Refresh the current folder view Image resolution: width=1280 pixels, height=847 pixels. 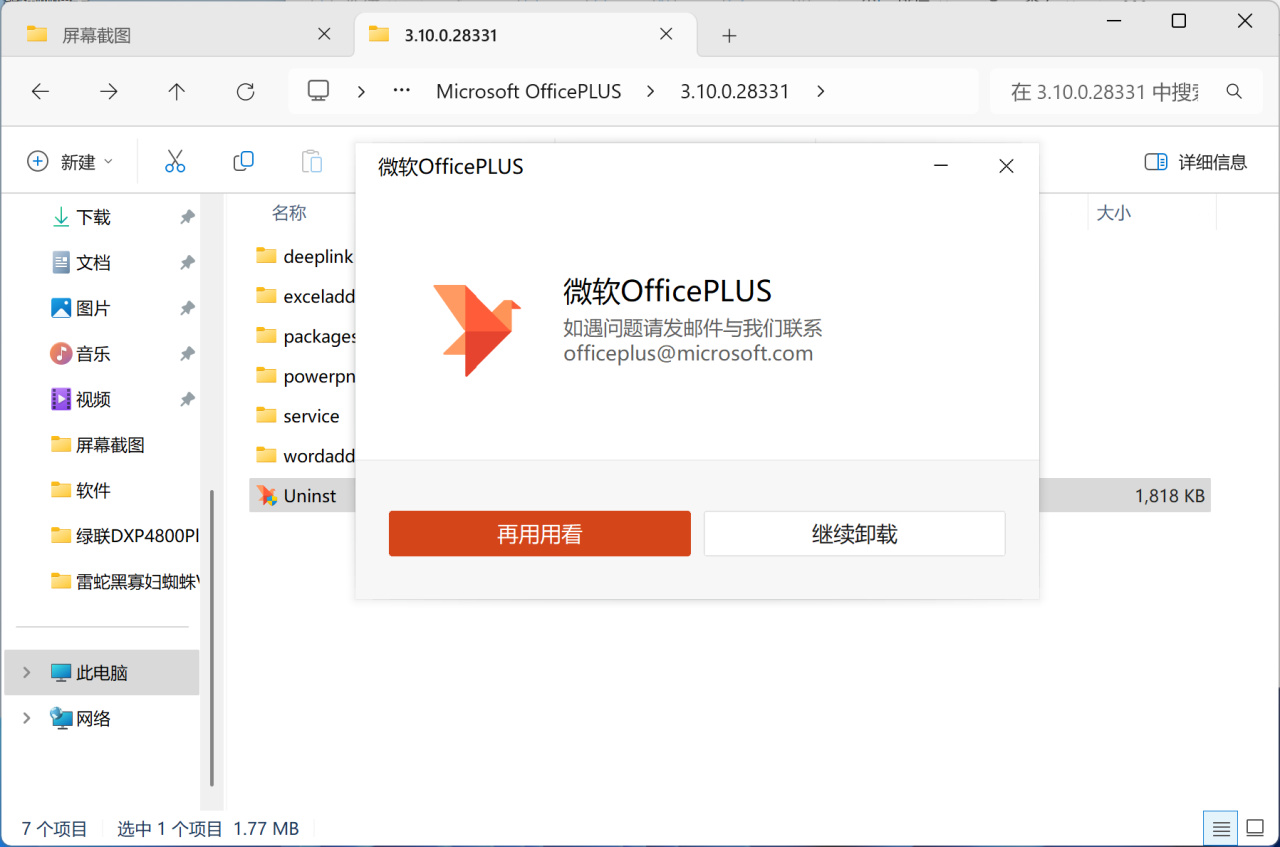click(x=245, y=91)
